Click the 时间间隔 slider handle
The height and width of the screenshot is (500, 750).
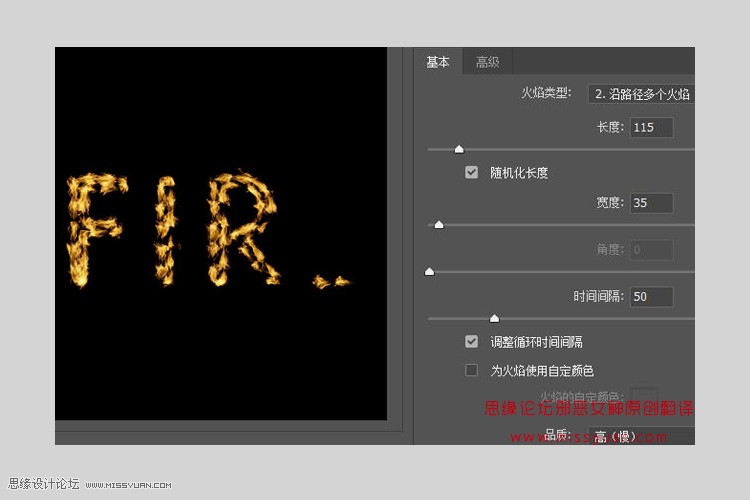pos(495,318)
